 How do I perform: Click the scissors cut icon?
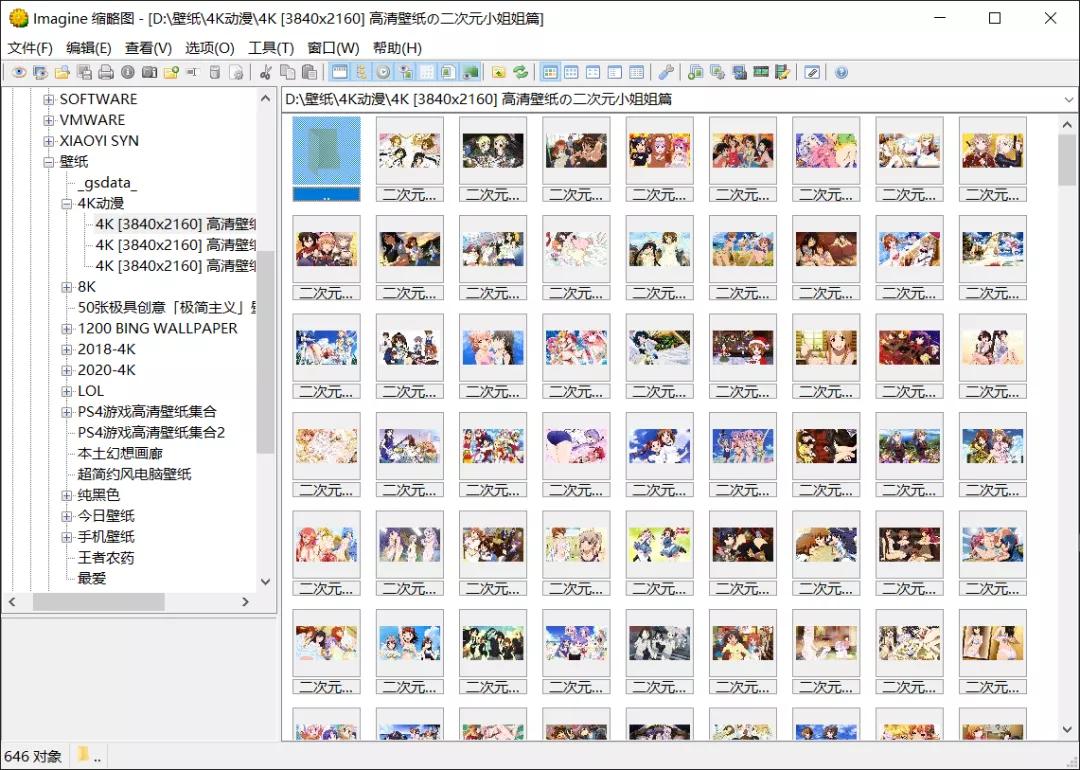click(x=265, y=72)
